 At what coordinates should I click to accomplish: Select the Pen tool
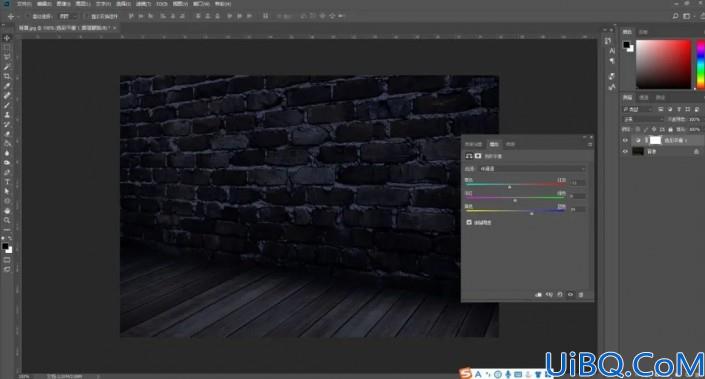(7, 172)
